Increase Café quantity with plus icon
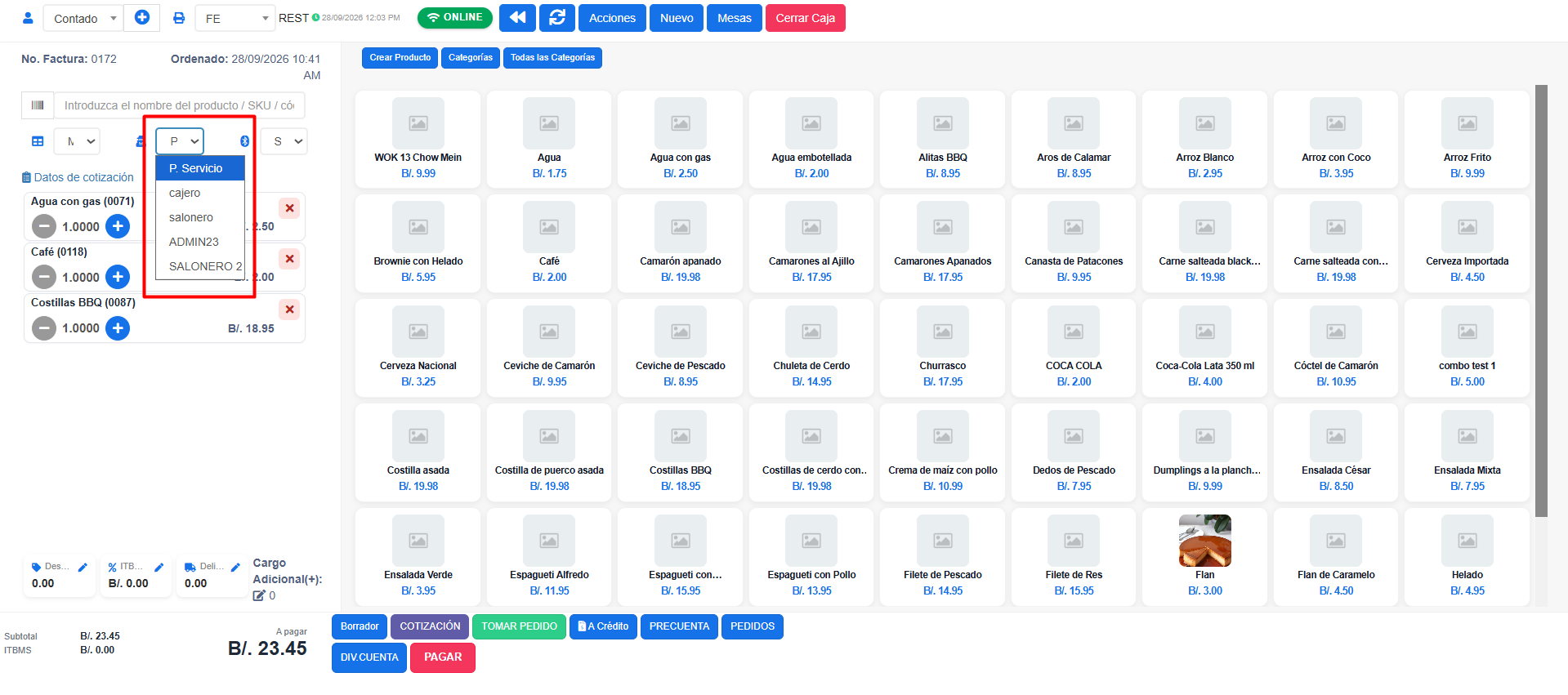Viewport: 1568px width, 695px height. (x=118, y=277)
